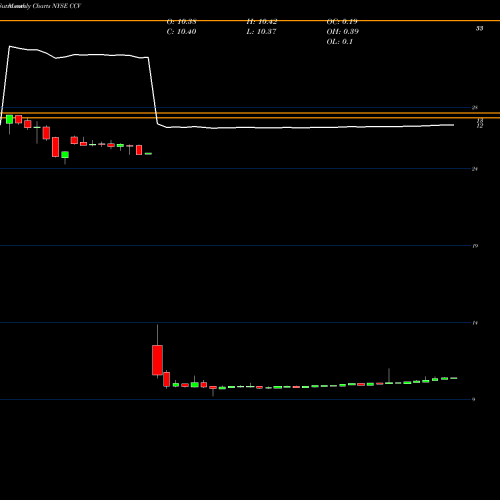Click the close value C: 10.40
The height and width of the screenshot is (500, 500).
[181, 32]
